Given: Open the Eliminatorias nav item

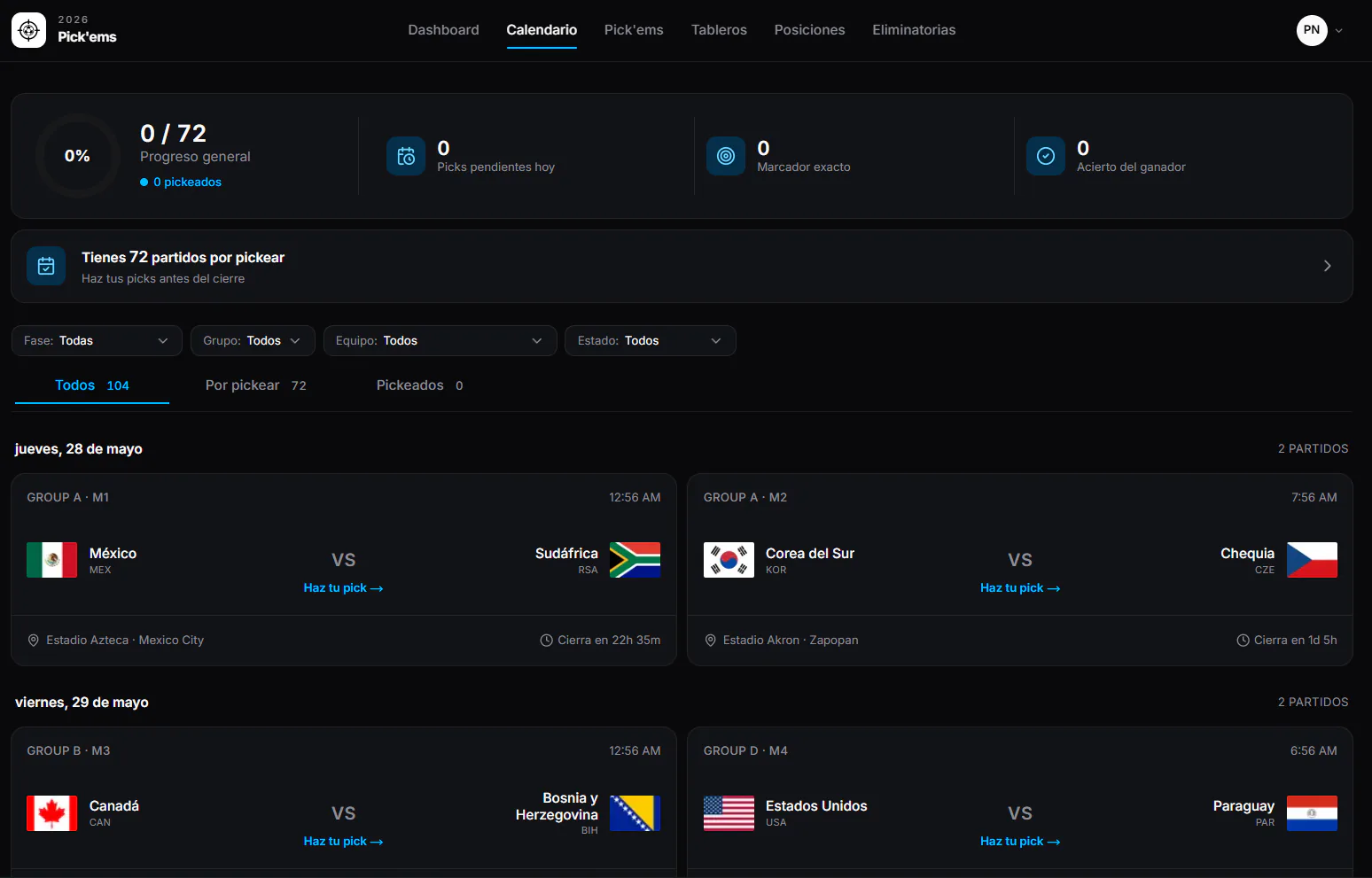Looking at the screenshot, I should pyautogui.click(x=914, y=30).
